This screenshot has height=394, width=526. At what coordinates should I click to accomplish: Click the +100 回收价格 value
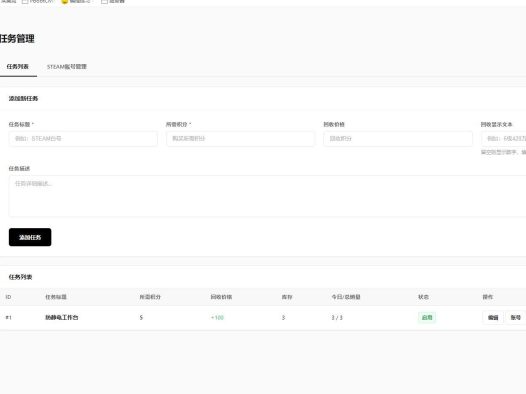click(217, 318)
